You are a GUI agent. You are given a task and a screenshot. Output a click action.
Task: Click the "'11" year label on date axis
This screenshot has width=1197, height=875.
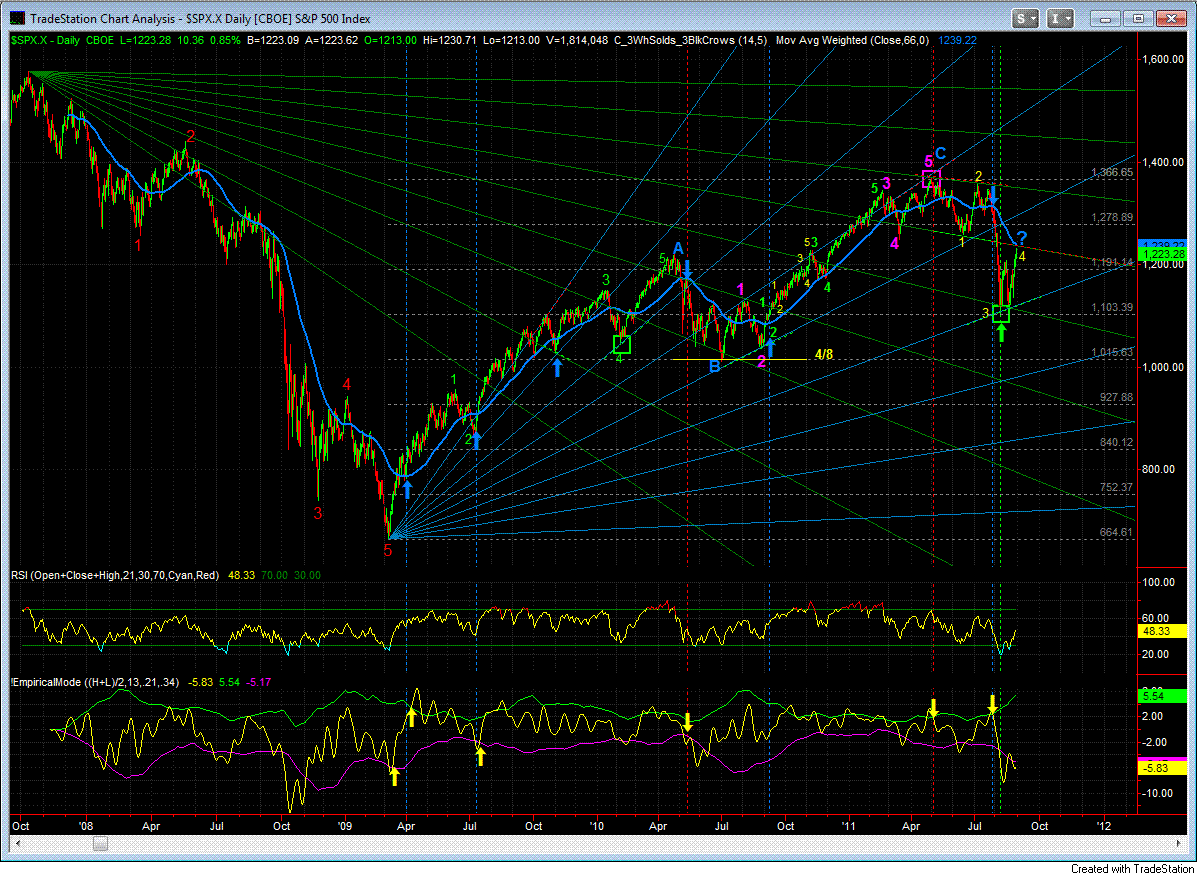point(848,827)
